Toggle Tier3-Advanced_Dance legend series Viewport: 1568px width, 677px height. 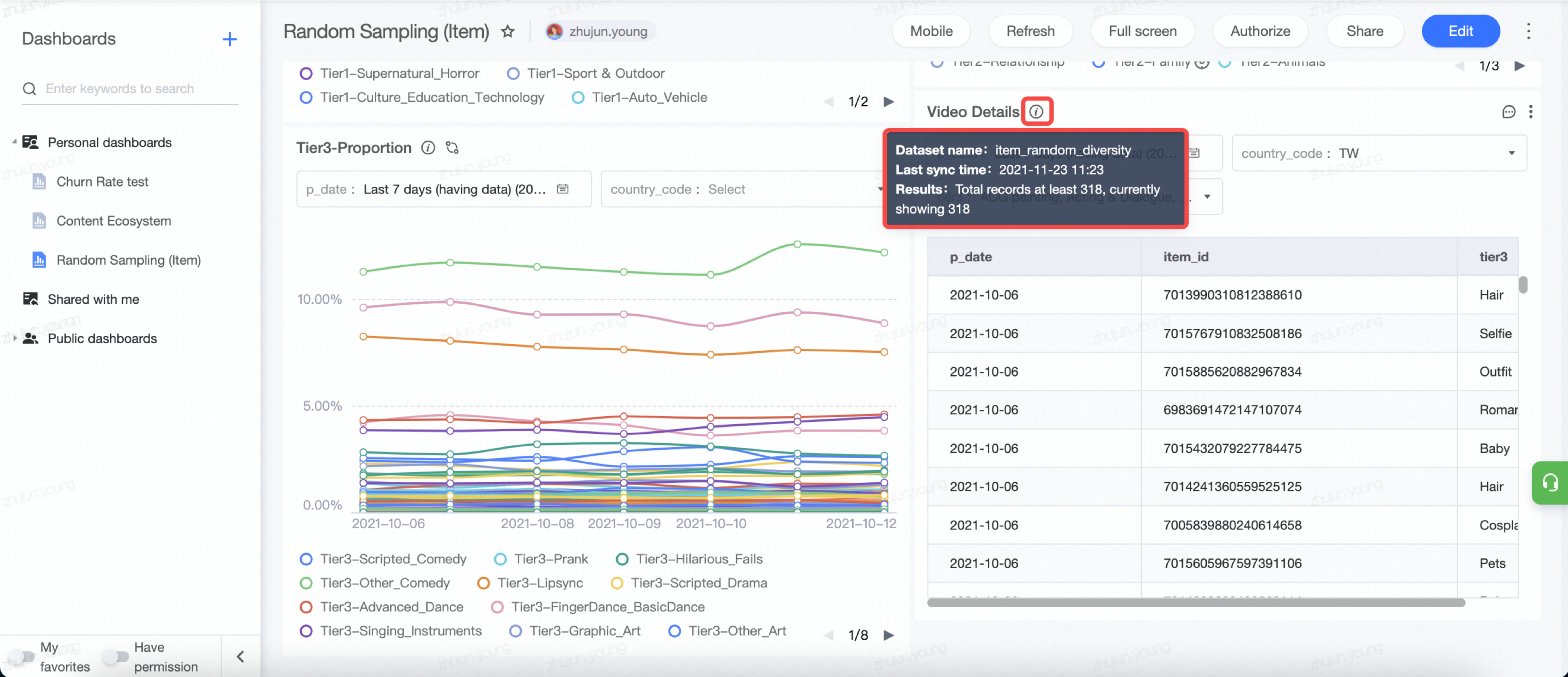pyautogui.click(x=382, y=607)
